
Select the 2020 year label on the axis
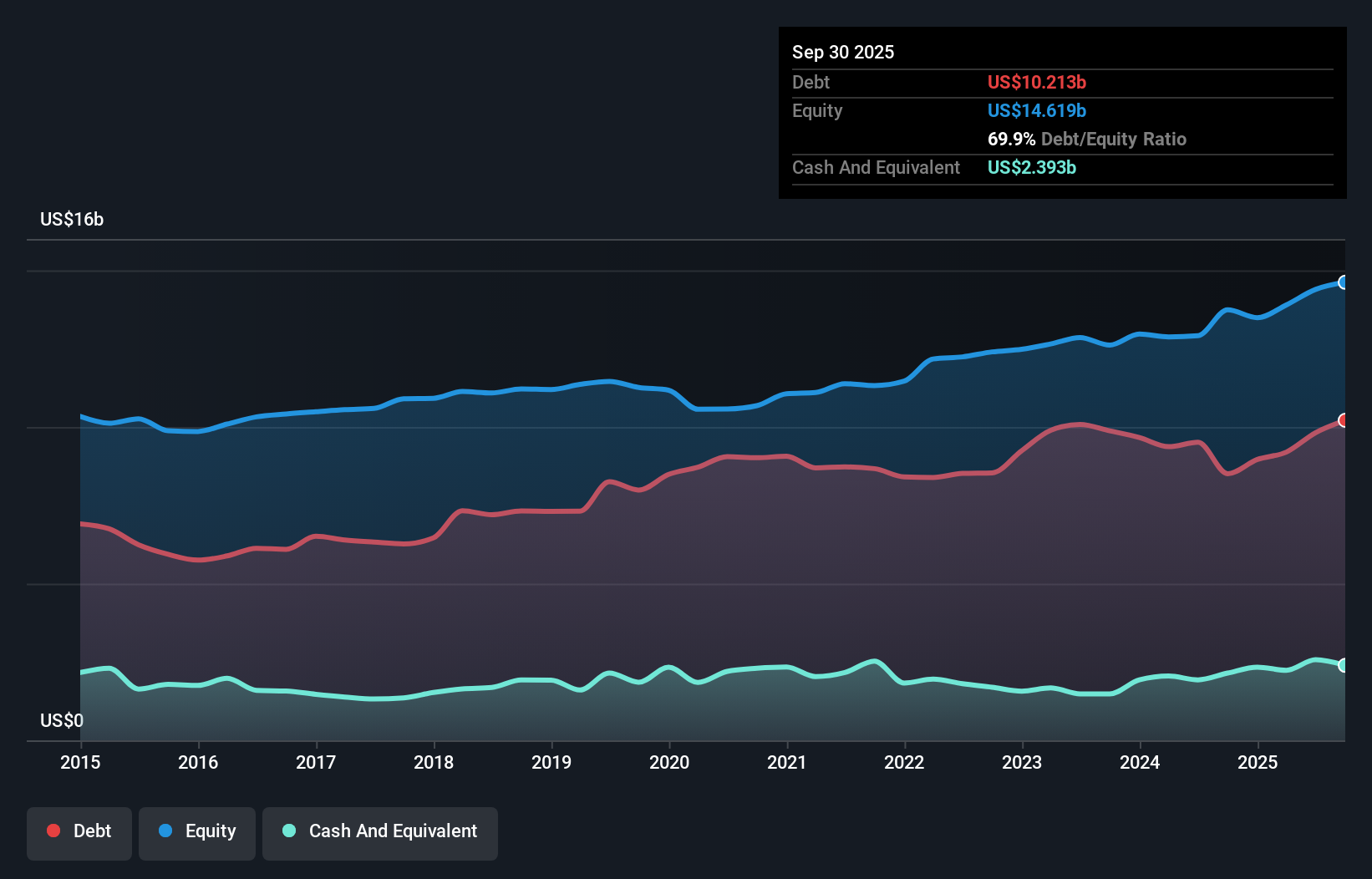[669, 762]
